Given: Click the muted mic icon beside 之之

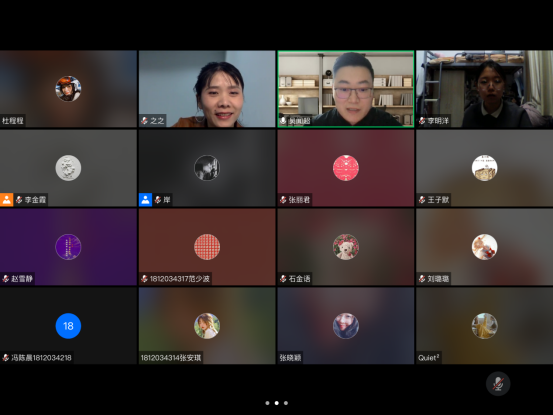Looking at the screenshot, I should (144, 121).
